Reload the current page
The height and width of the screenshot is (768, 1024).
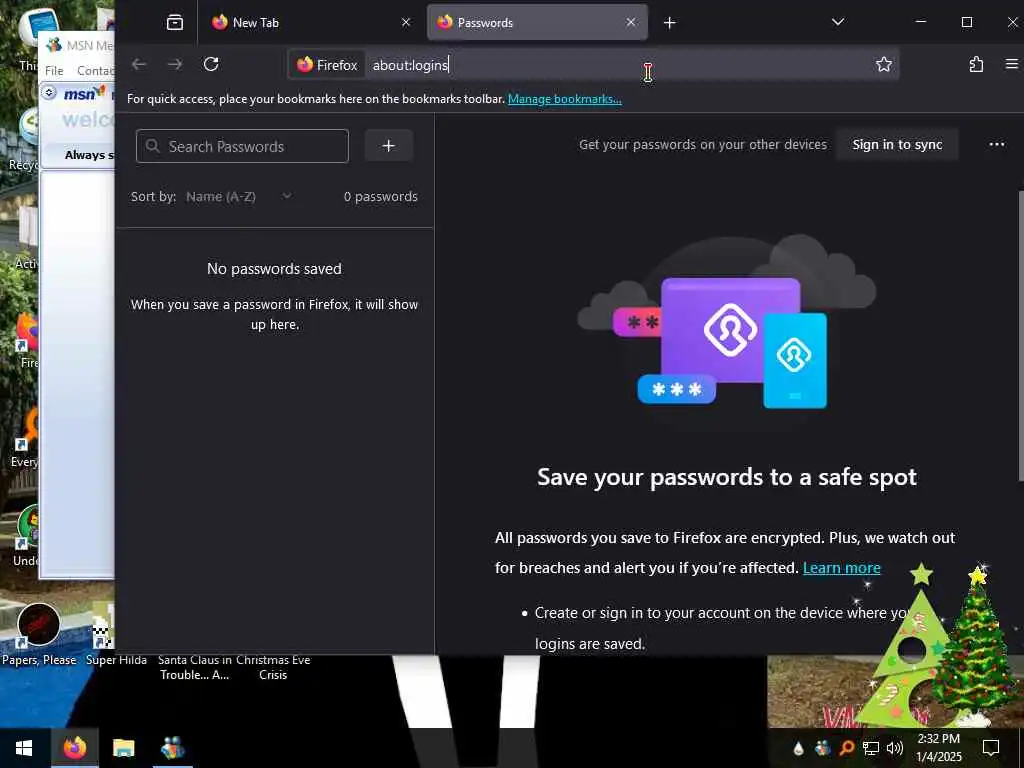211,64
